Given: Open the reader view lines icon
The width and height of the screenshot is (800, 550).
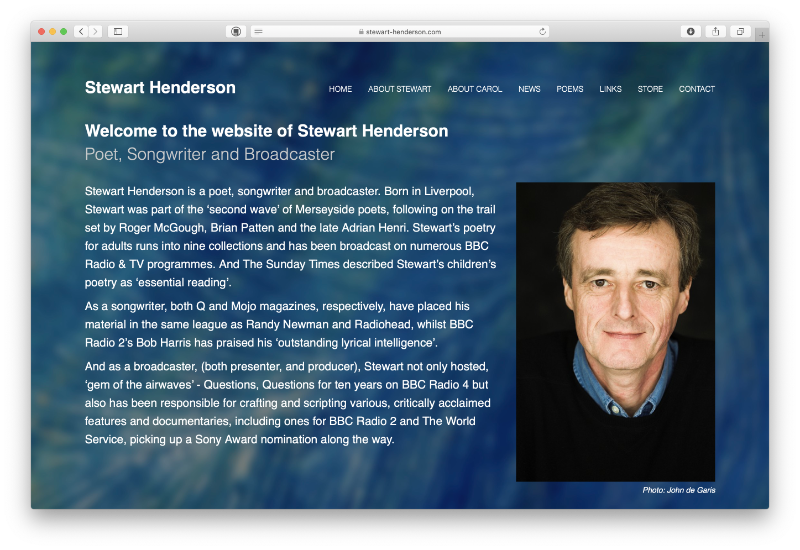Looking at the screenshot, I should pyautogui.click(x=259, y=32).
